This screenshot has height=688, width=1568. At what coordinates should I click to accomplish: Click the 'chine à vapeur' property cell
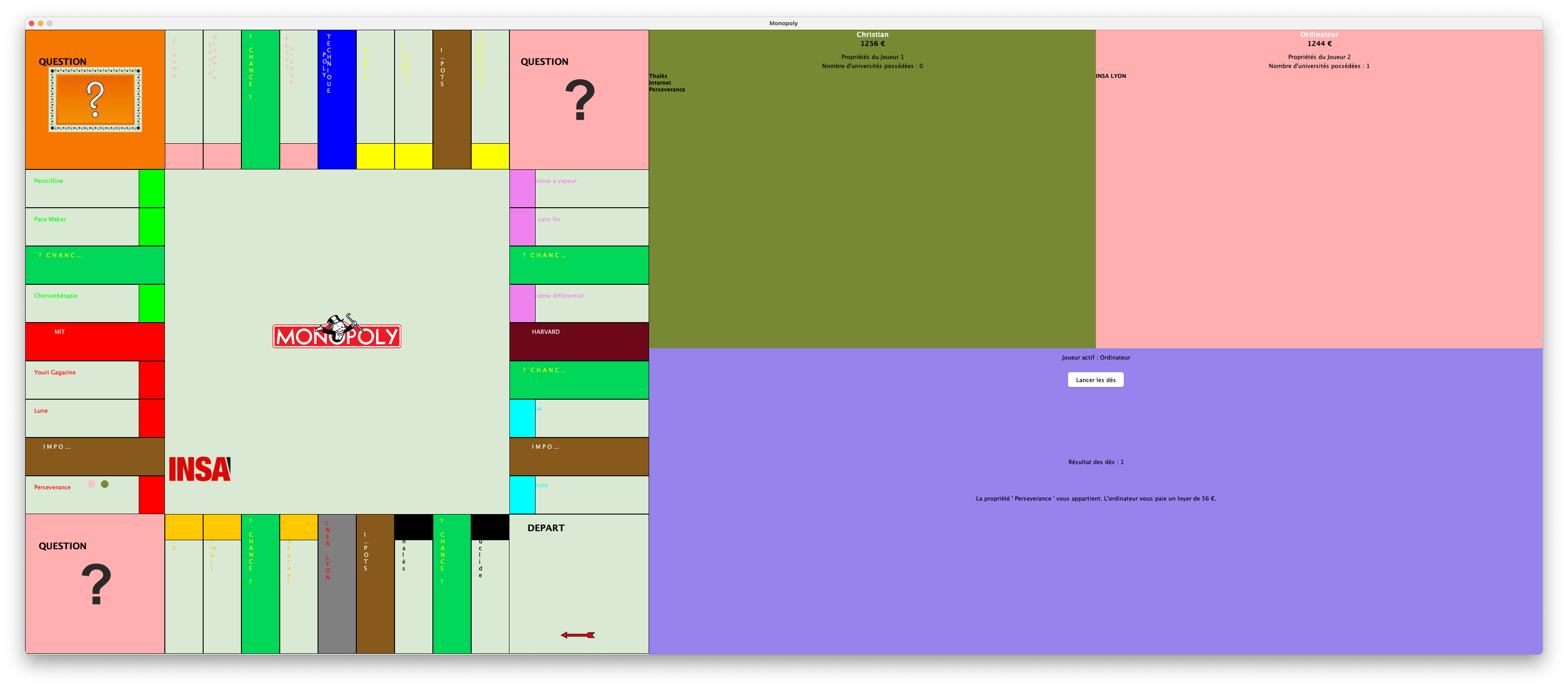point(579,189)
